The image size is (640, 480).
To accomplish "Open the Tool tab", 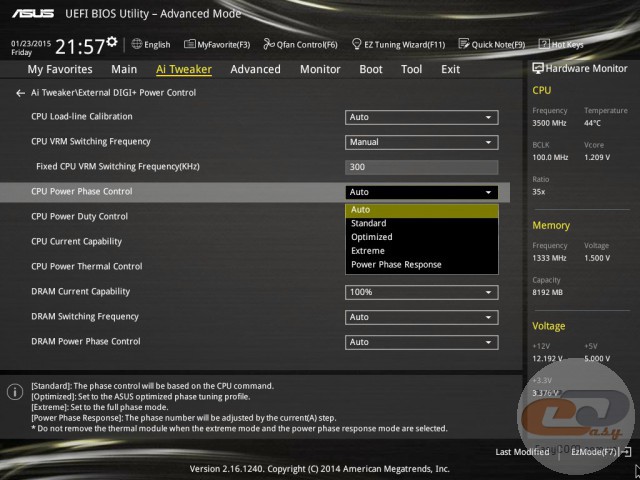I will [411, 69].
